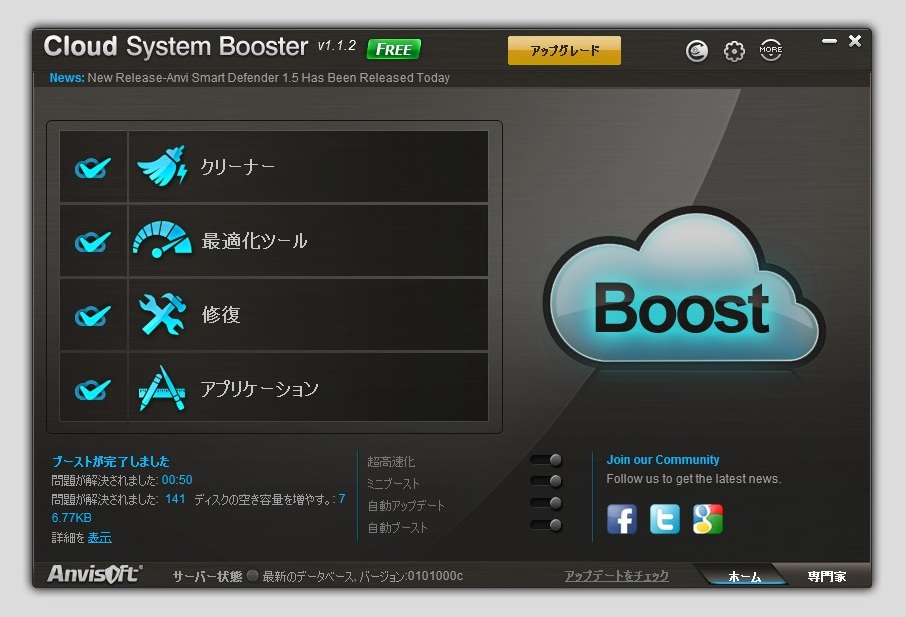Select the ホーム tab
The image size is (906, 617).
pos(745,576)
